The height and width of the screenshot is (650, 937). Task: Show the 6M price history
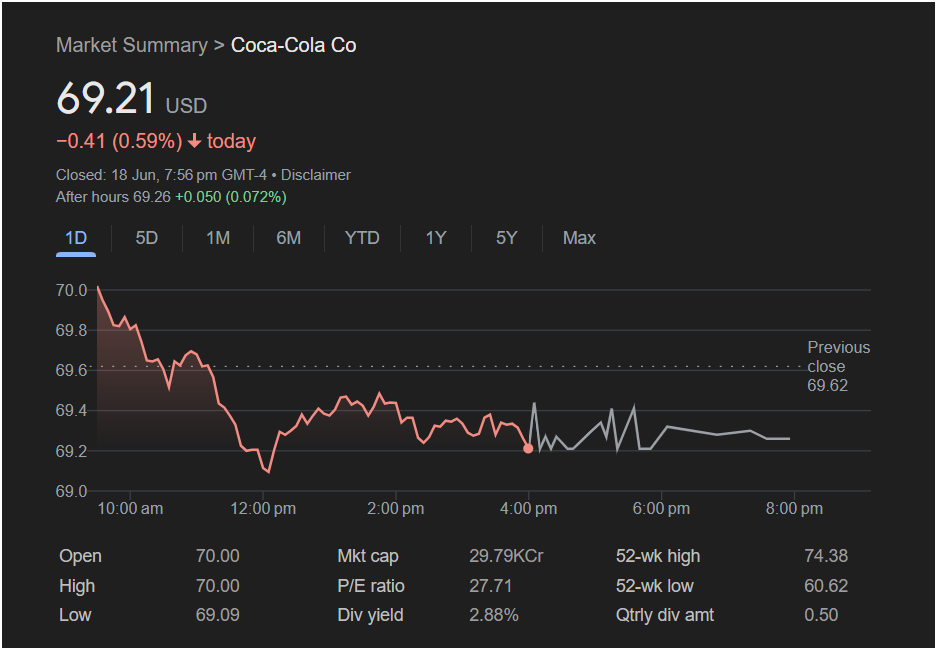pyautogui.click(x=289, y=238)
